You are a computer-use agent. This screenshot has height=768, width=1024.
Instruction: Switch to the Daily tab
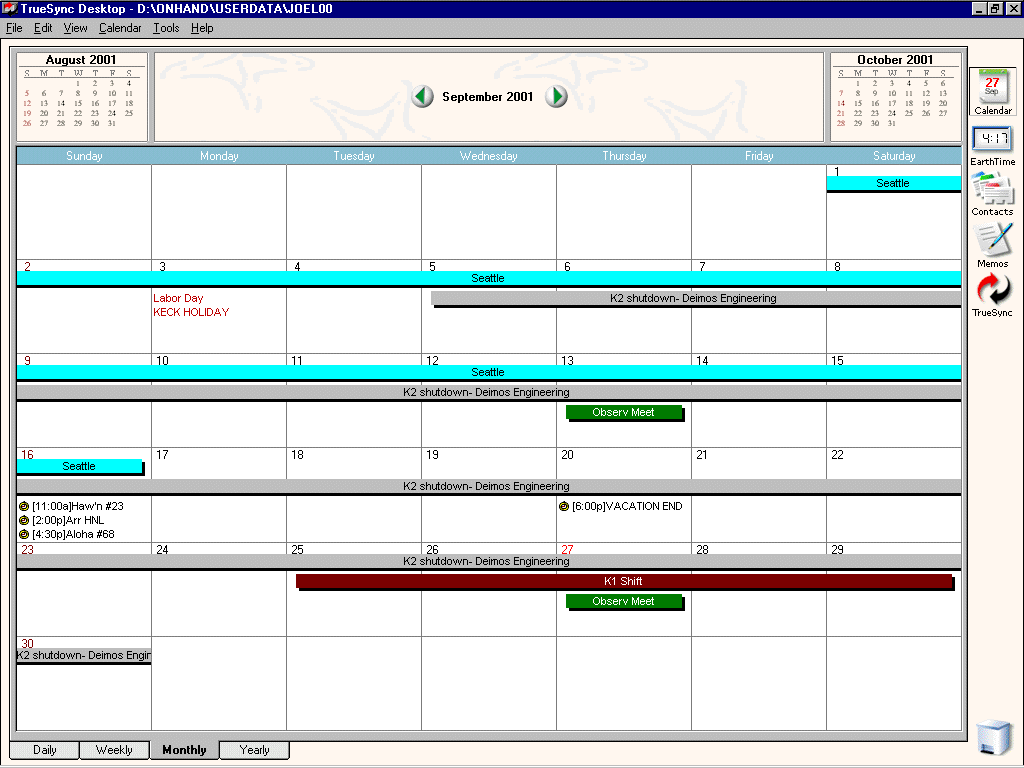click(x=45, y=750)
